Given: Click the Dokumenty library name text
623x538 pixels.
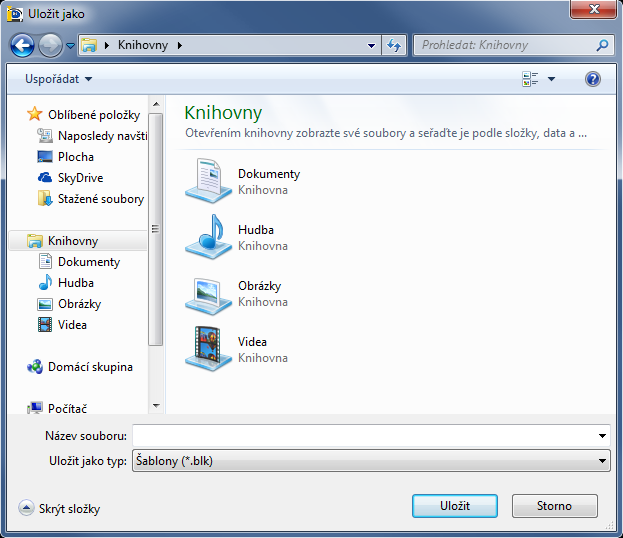Looking at the screenshot, I should click(269, 174).
